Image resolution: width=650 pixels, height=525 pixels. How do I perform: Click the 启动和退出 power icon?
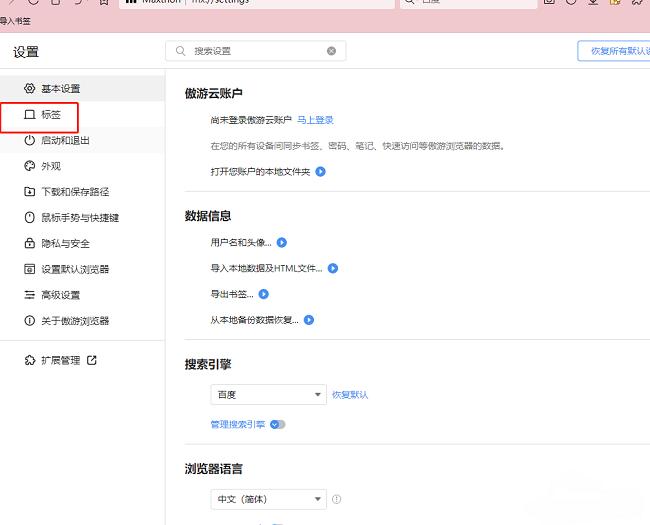[30, 141]
